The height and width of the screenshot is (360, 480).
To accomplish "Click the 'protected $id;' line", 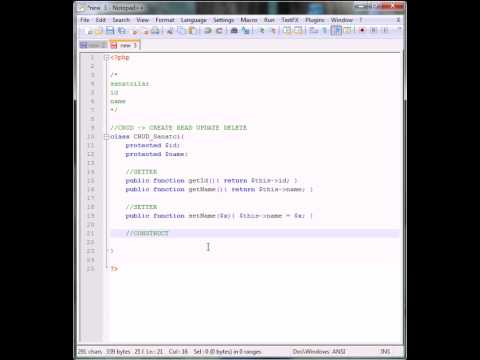I will 153,145.
